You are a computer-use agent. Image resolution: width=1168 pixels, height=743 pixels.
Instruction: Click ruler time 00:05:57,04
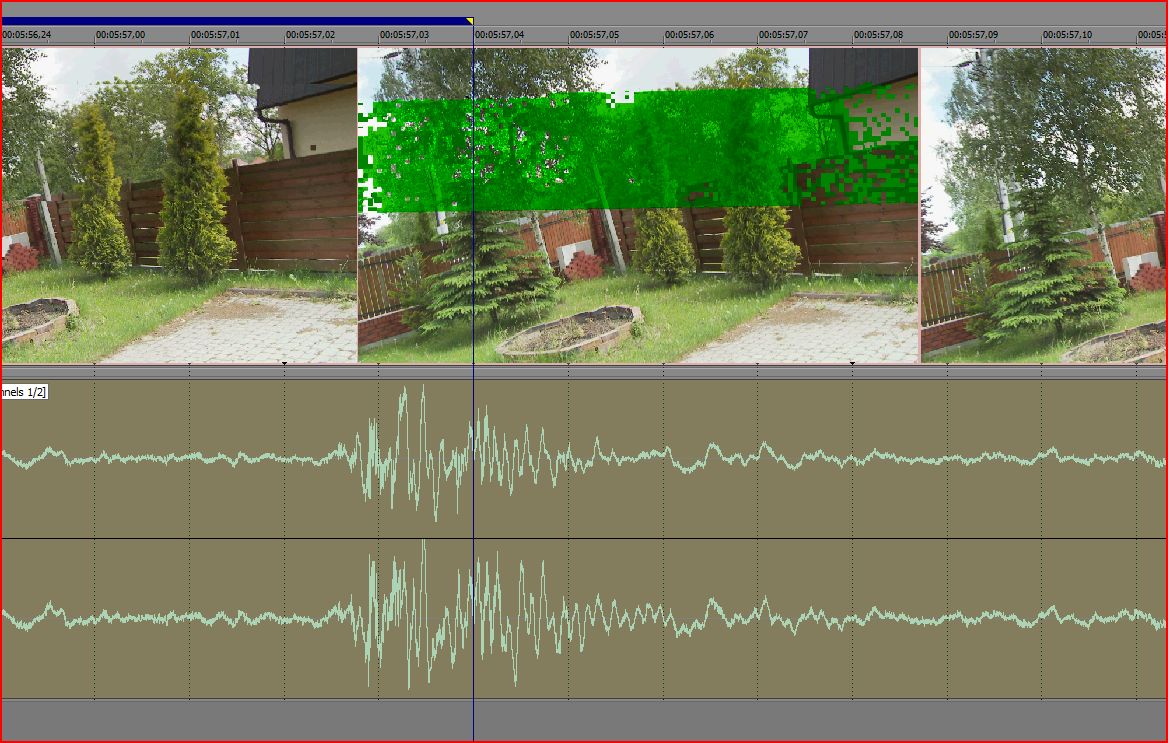[500, 35]
